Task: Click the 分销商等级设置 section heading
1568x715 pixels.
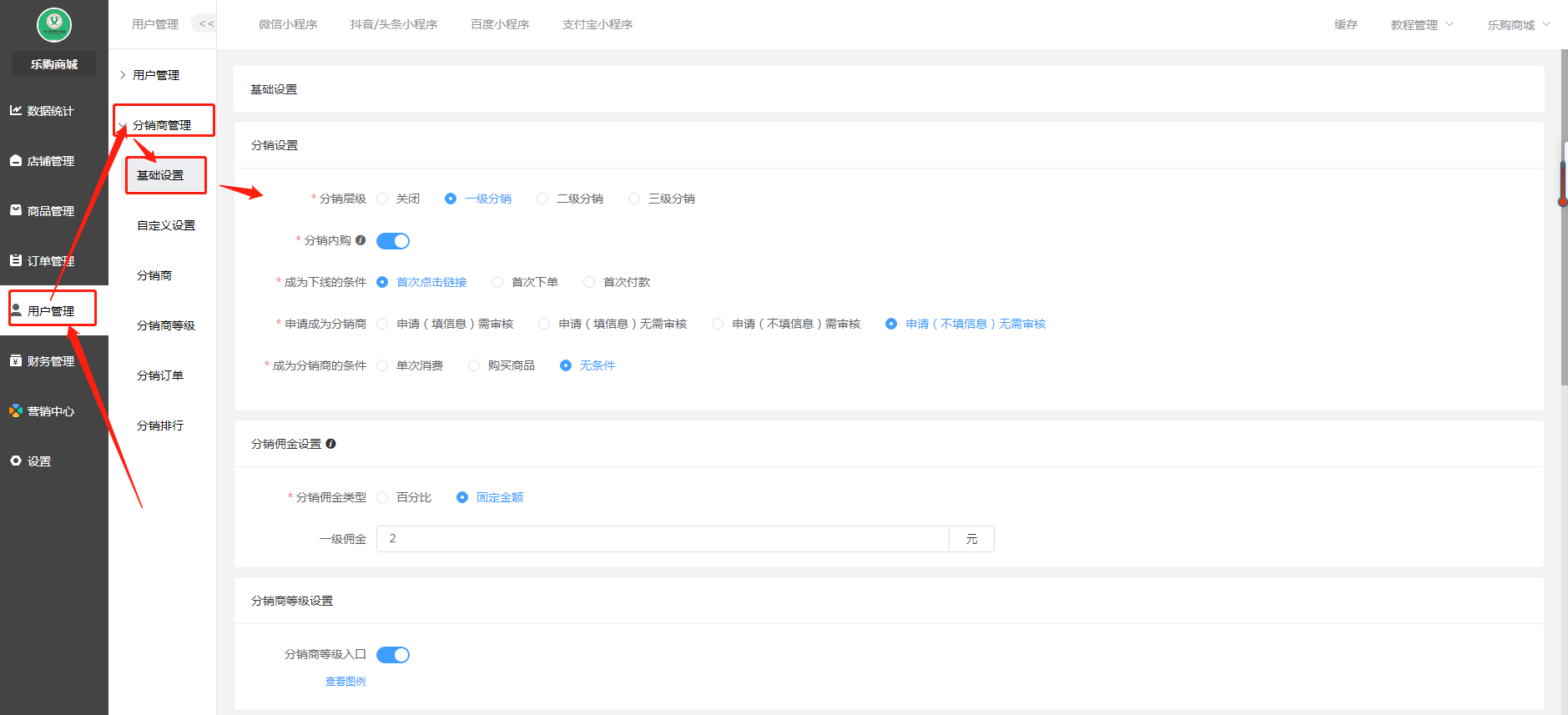Action: coord(292,601)
